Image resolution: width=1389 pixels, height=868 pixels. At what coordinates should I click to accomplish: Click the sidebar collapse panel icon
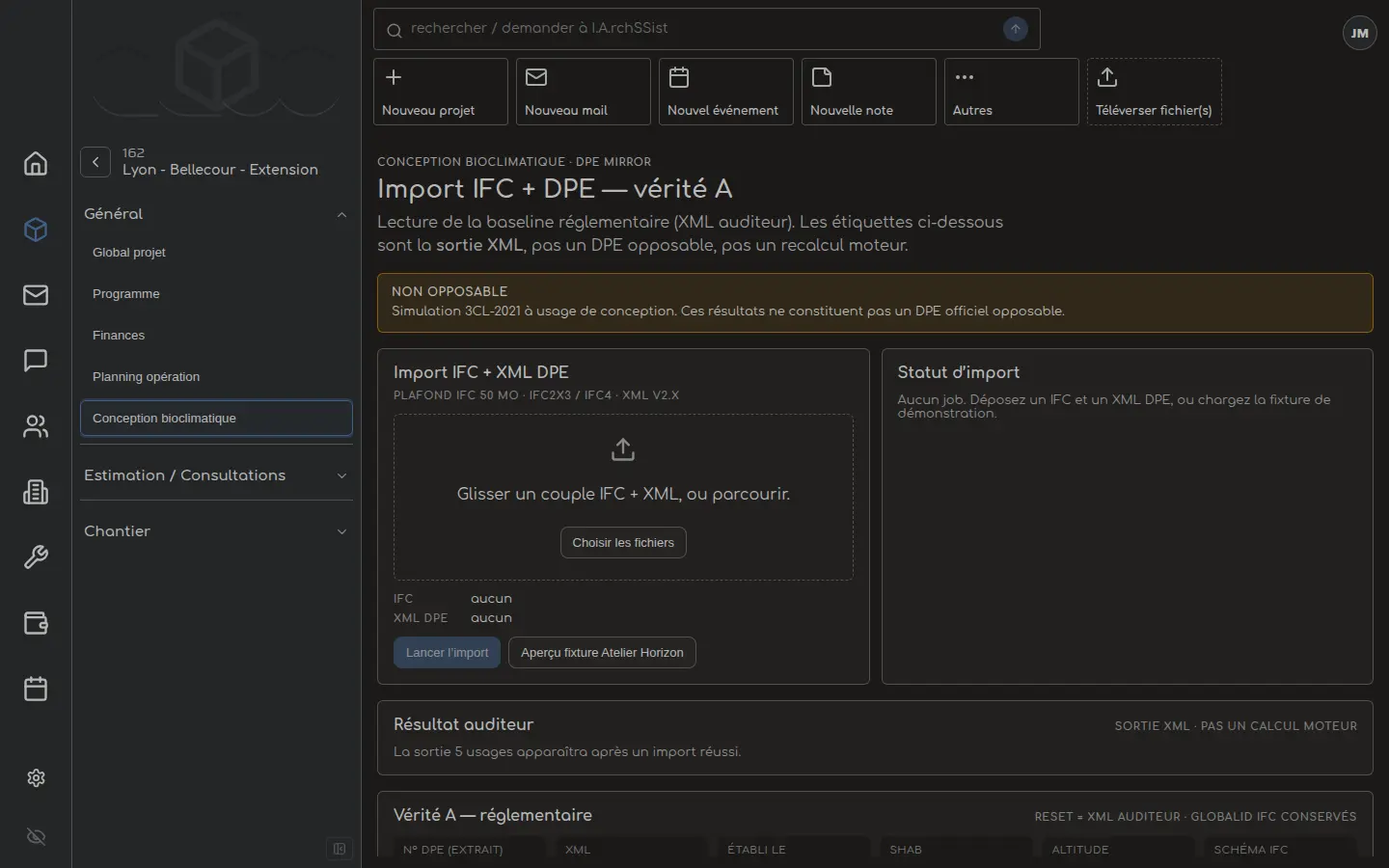click(340, 849)
